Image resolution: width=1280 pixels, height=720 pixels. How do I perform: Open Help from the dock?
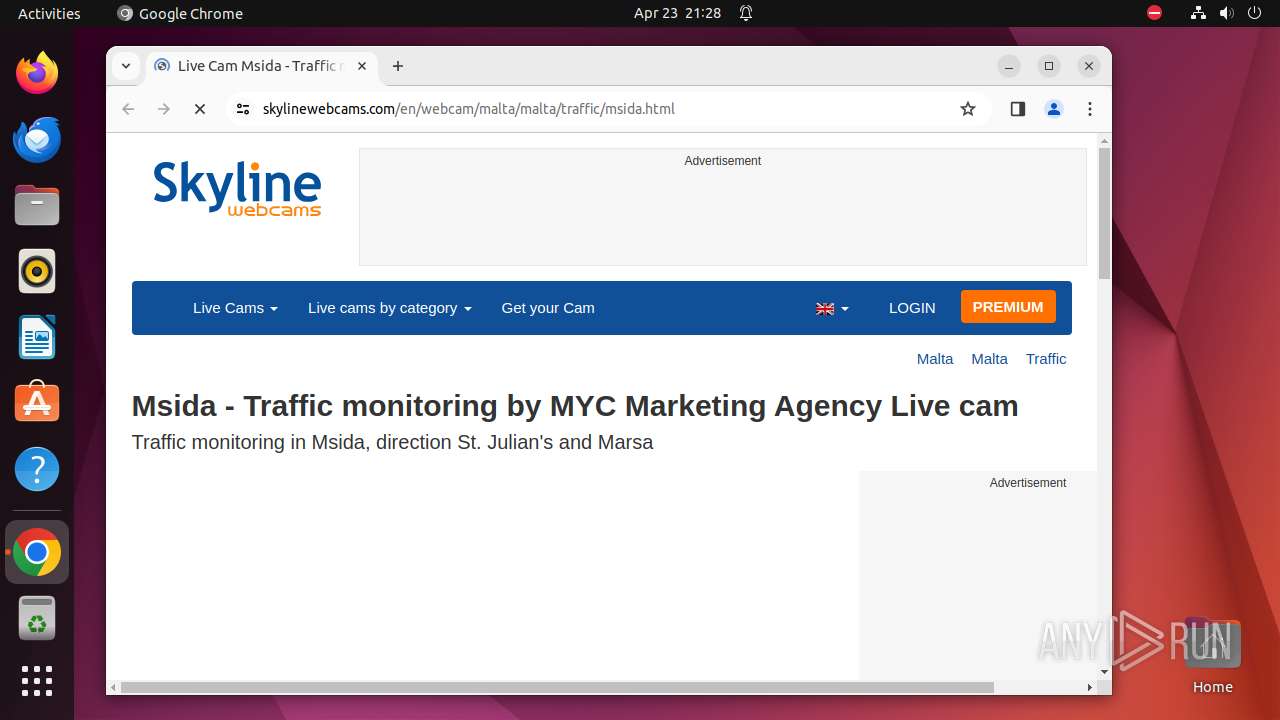[x=37, y=469]
